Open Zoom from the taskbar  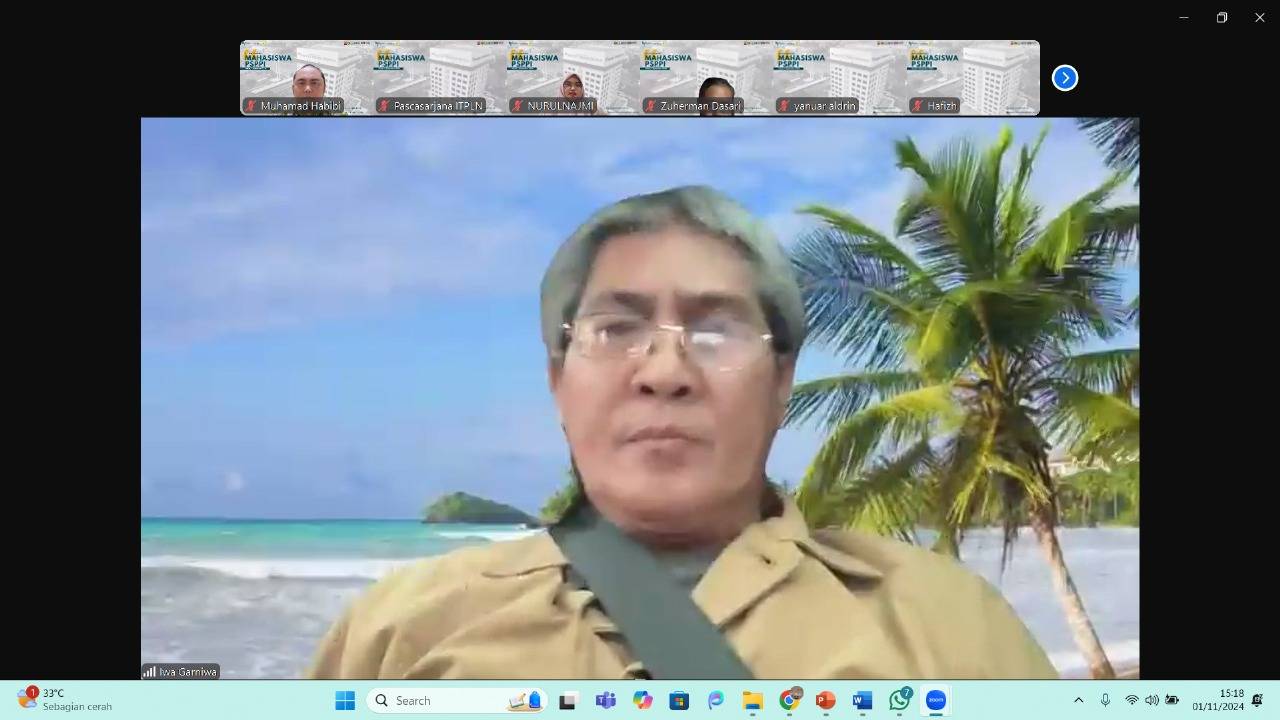pos(936,700)
